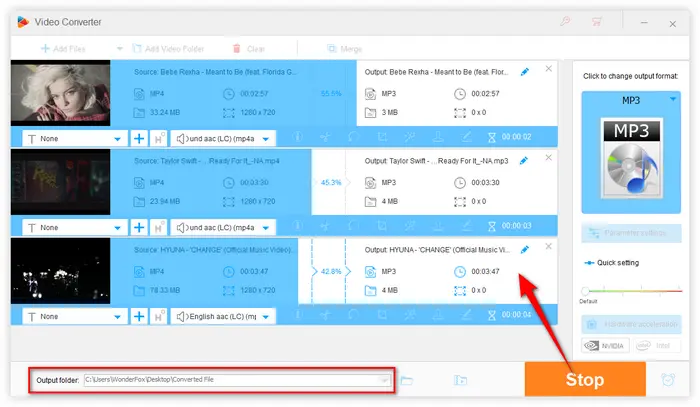
Task: Open subtitle None dropdown for Bebe Rexha
Action: [x=75, y=139]
